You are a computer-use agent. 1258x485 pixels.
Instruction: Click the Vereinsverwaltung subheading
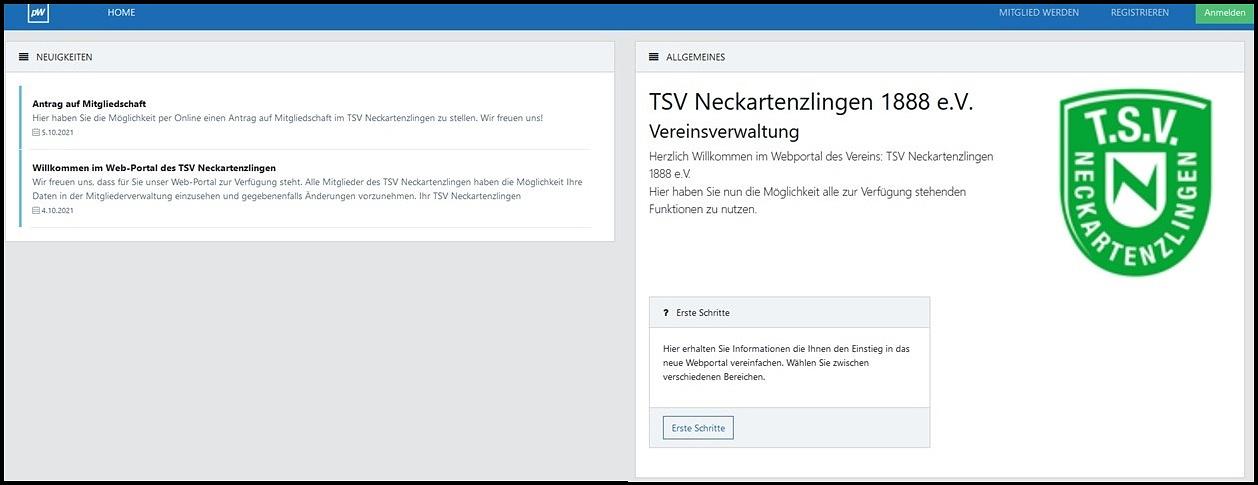click(x=724, y=132)
